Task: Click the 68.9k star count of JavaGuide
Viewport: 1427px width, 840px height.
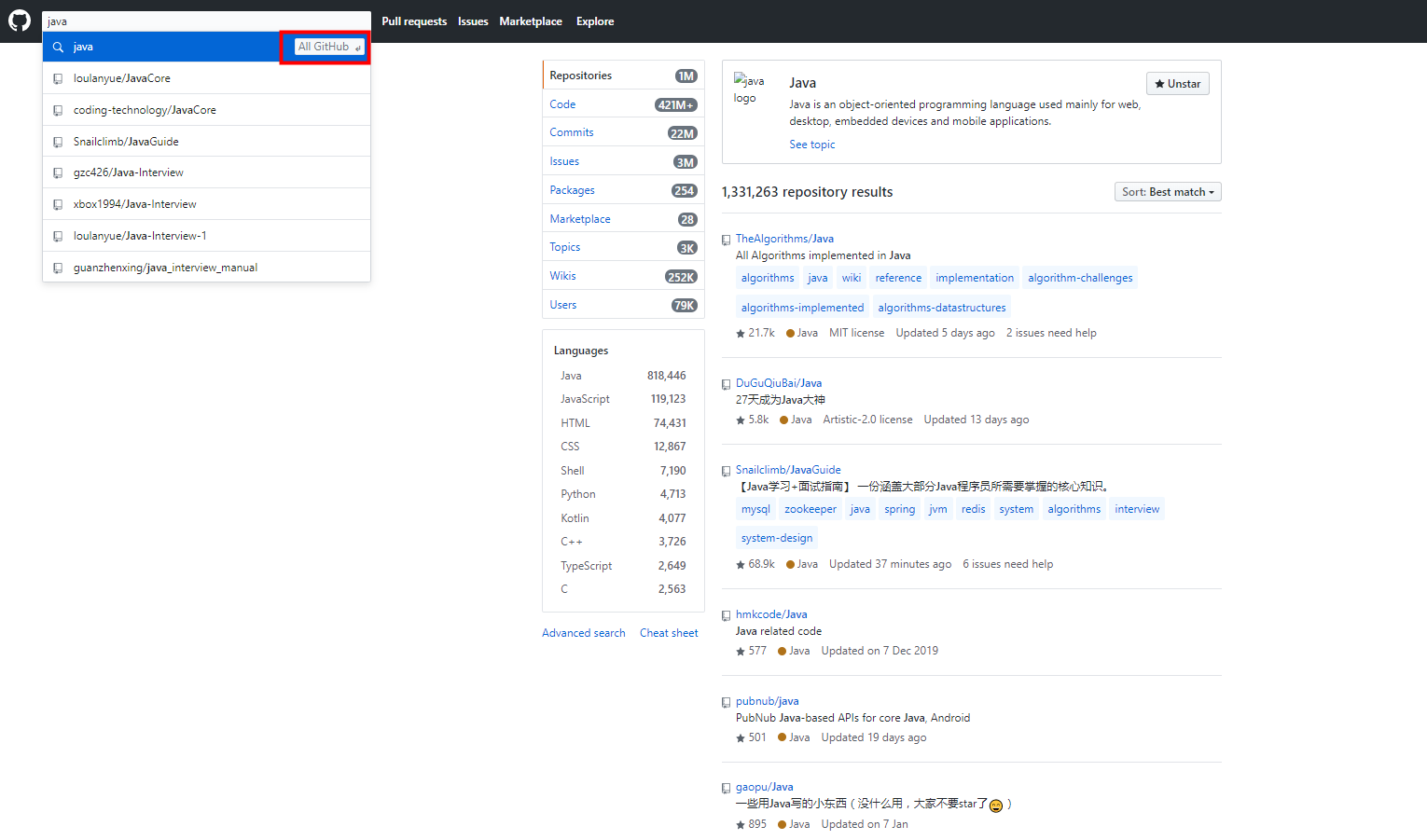Action: (x=755, y=564)
